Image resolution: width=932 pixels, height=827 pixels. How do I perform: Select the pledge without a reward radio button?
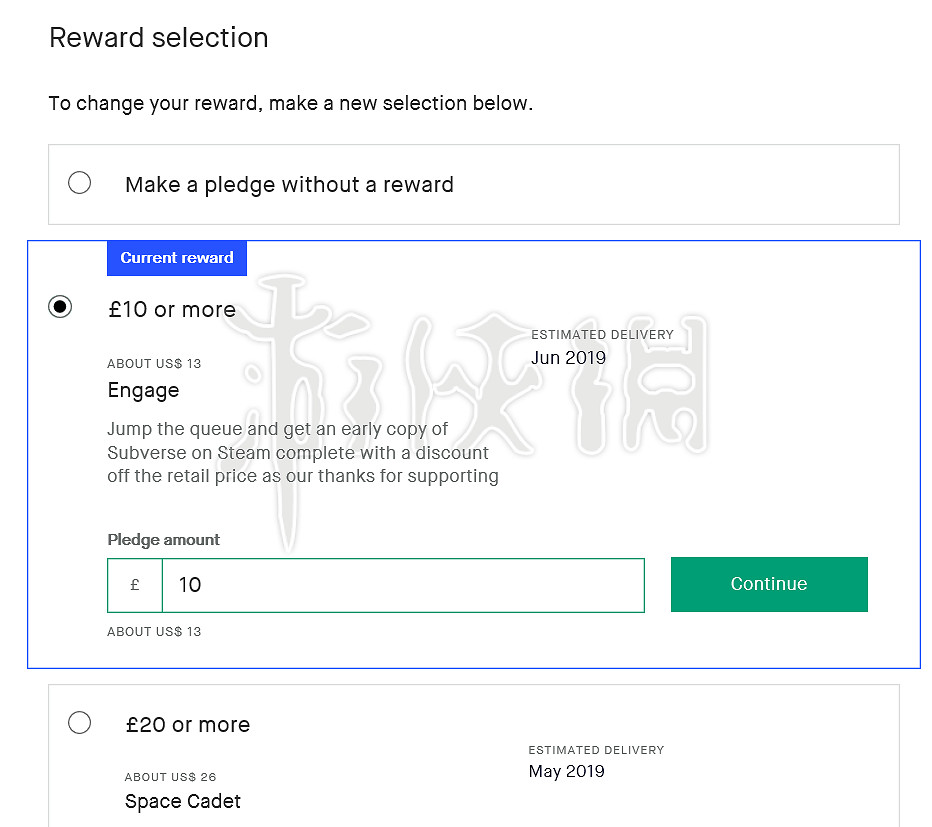click(80, 183)
